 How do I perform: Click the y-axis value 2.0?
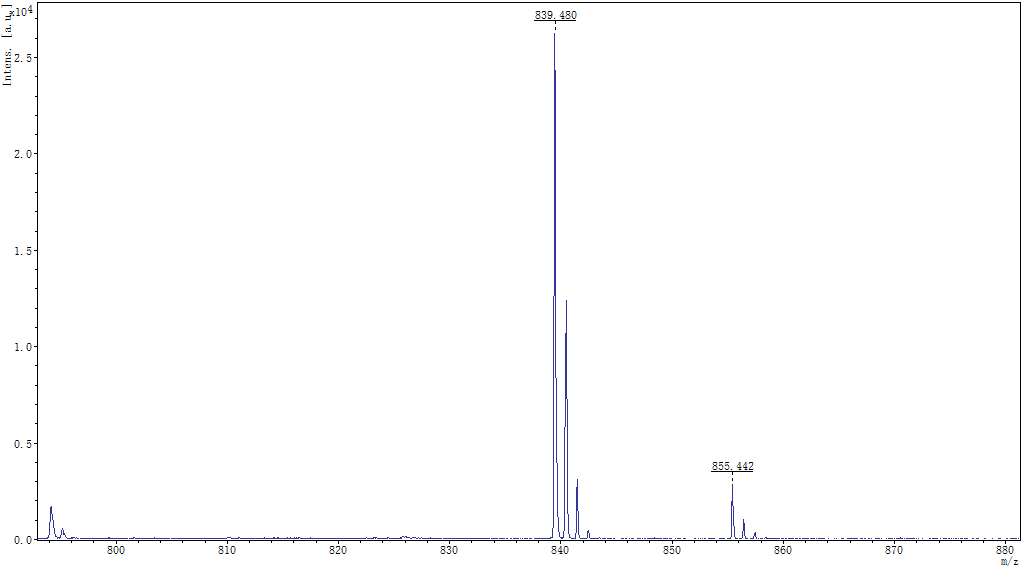pyautogui.click(x=22, y=154)
